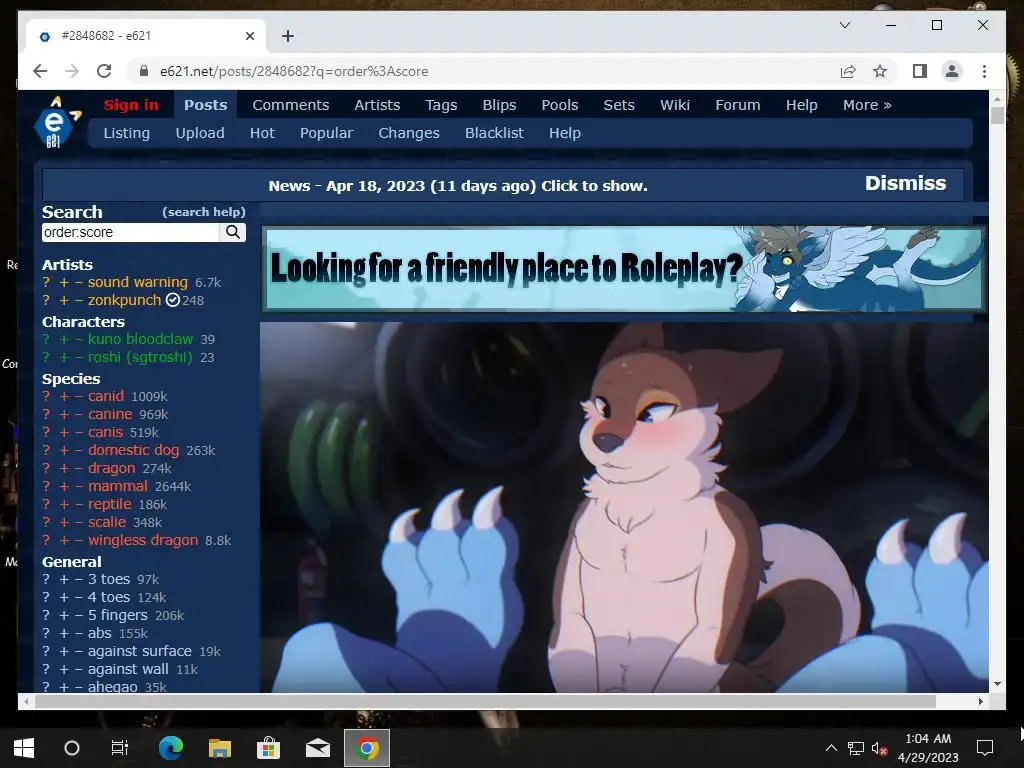Open the Tags menu item

[x=441, y=105]
